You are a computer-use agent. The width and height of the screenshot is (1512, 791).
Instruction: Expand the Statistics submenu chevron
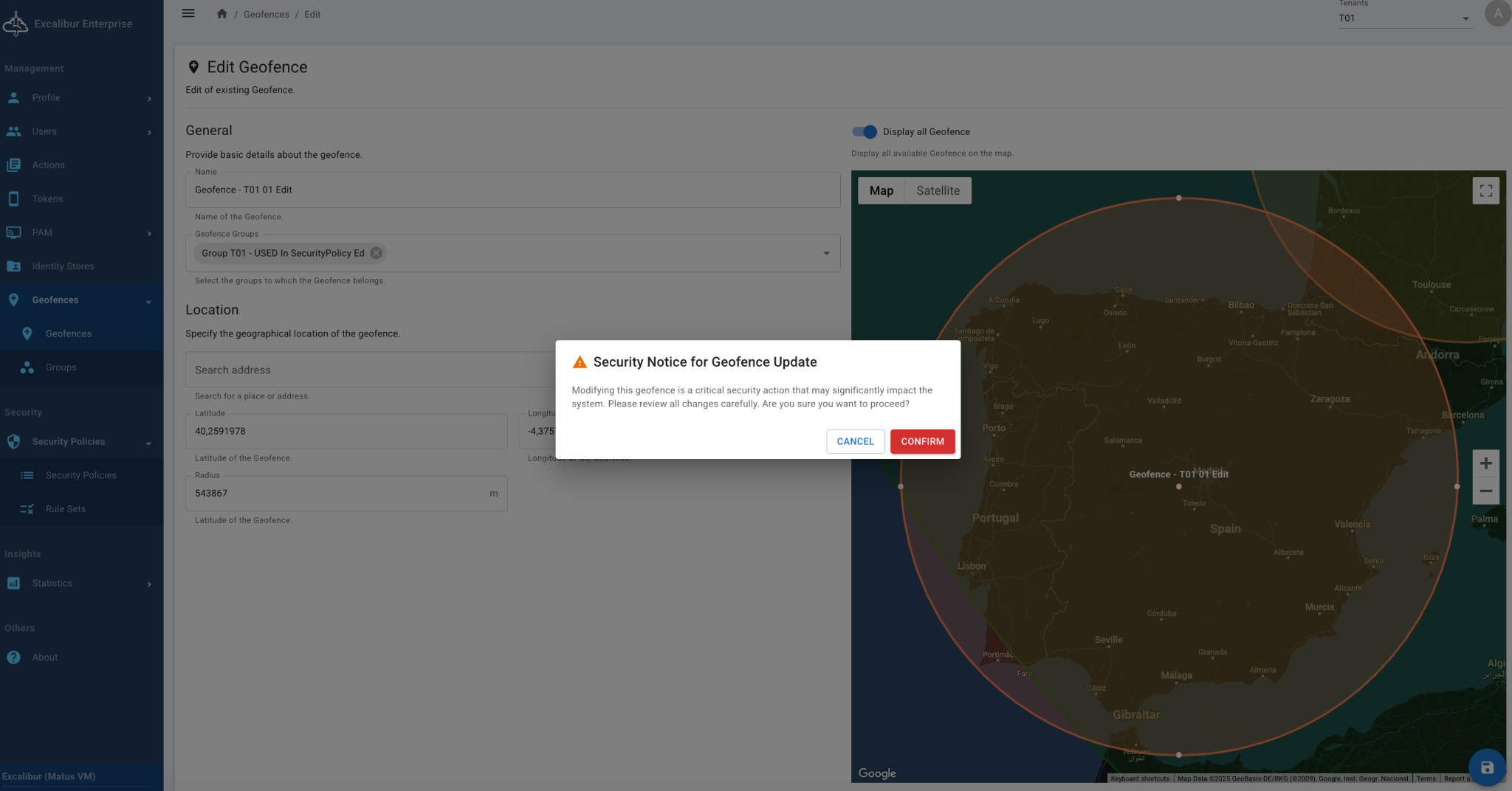pyautogui.click(x=149, y=584)
